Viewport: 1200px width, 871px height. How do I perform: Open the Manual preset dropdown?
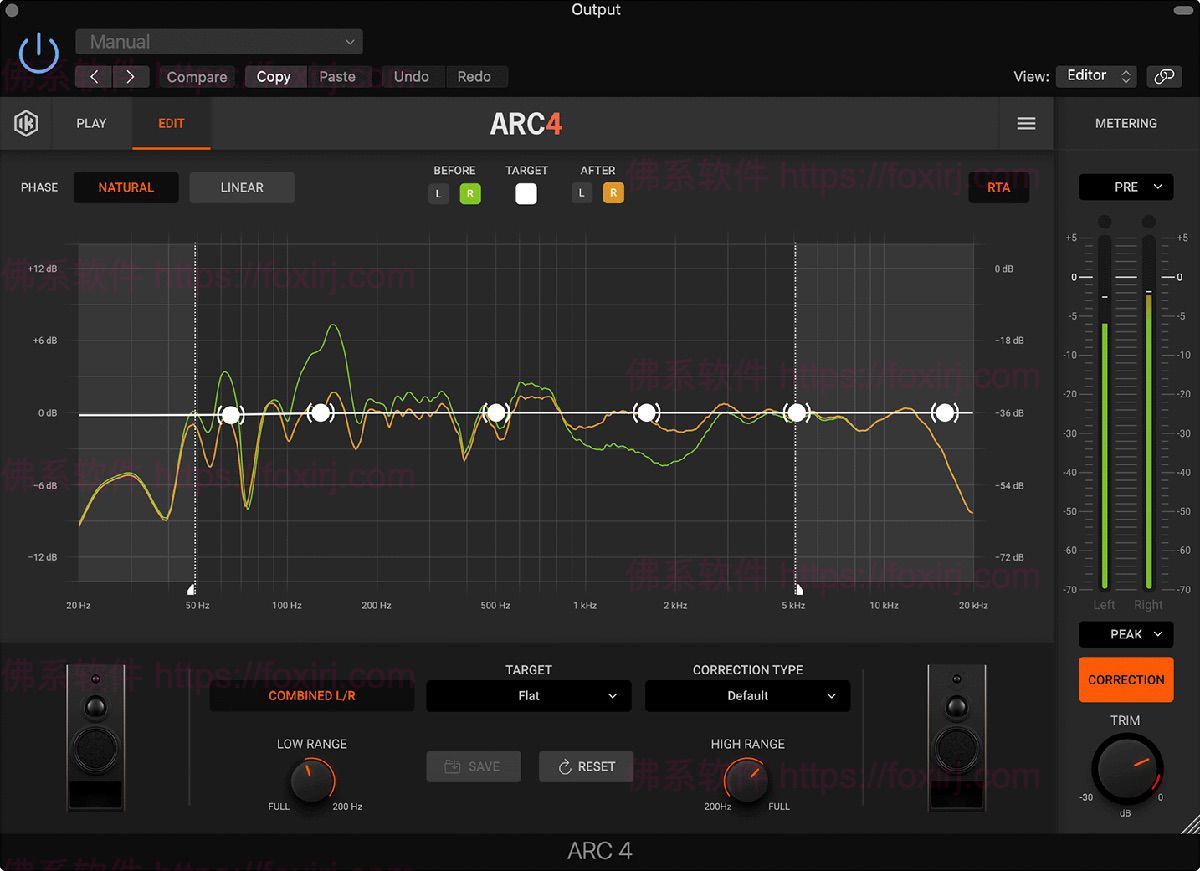219,42
